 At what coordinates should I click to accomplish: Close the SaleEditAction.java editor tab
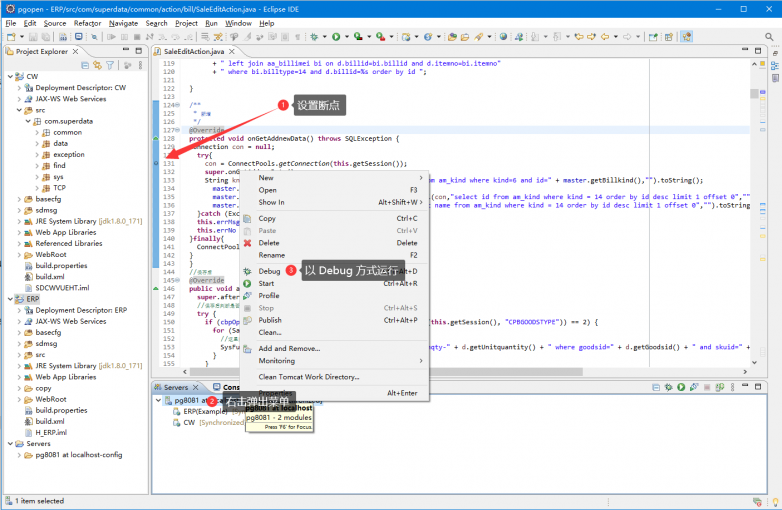[x=232, y=52]
